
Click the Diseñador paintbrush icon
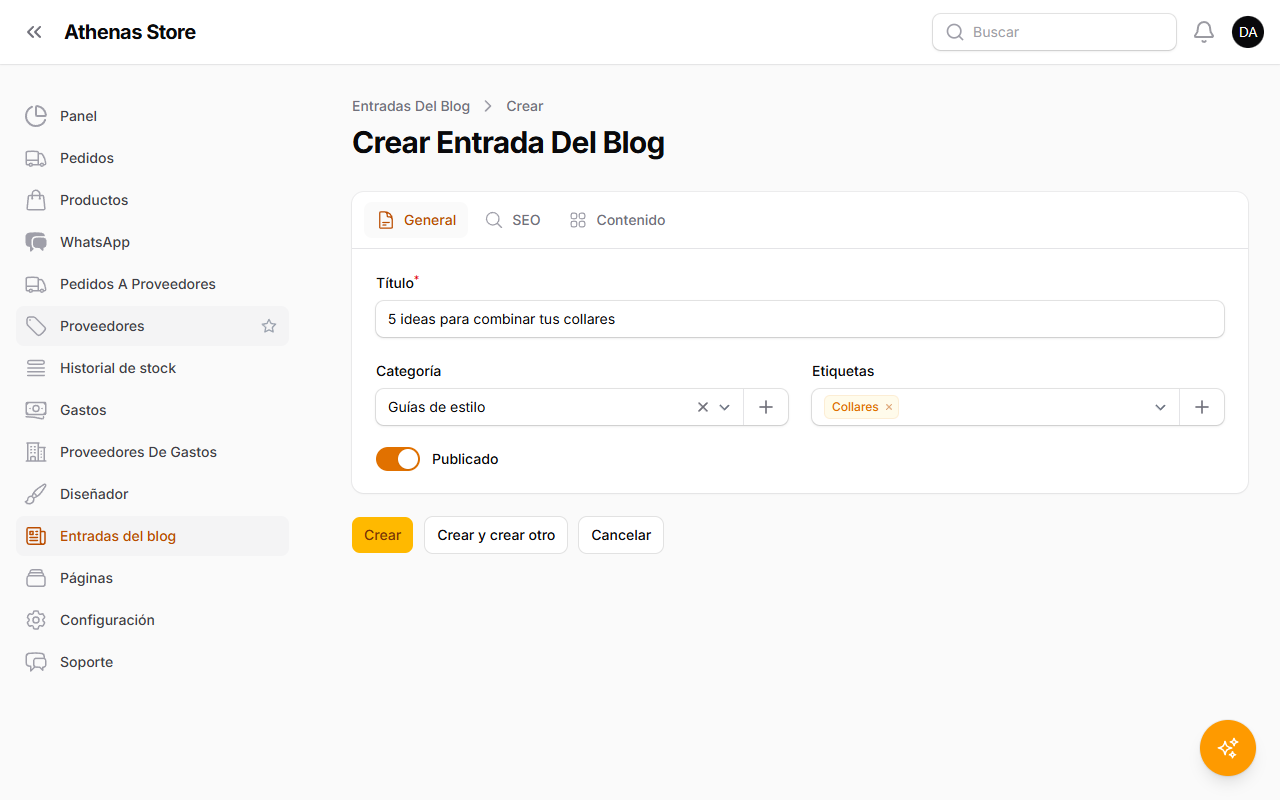[36, 494]
